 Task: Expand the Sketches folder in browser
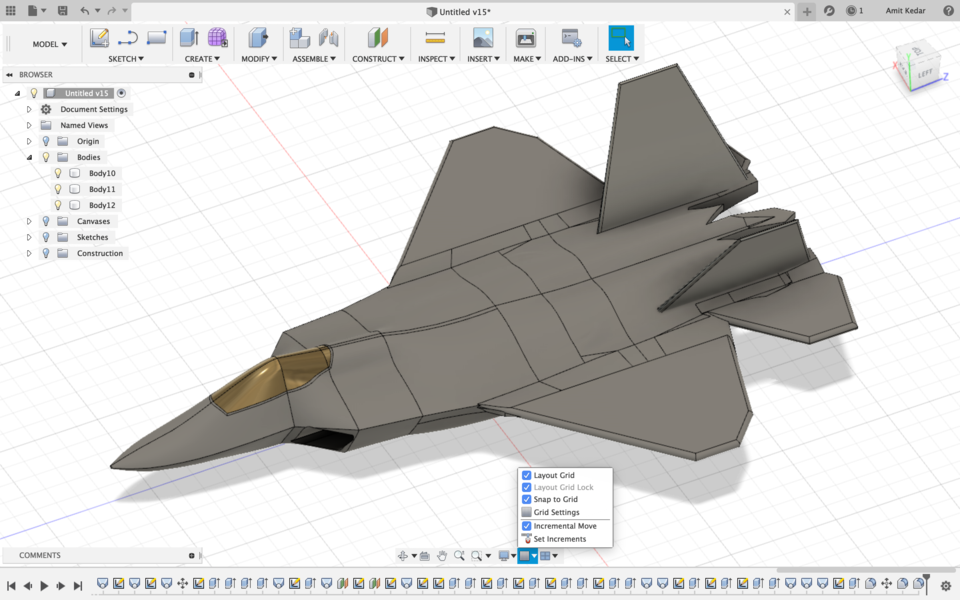point(28,237)
